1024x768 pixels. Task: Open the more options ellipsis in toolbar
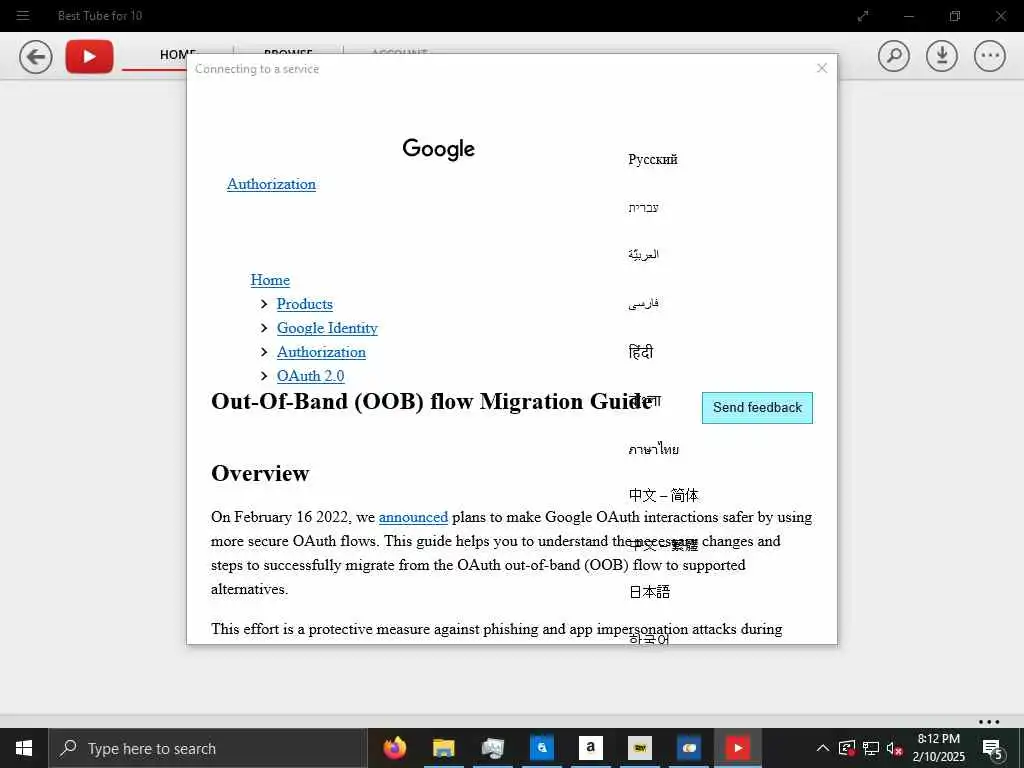click(x=990, y=56)
